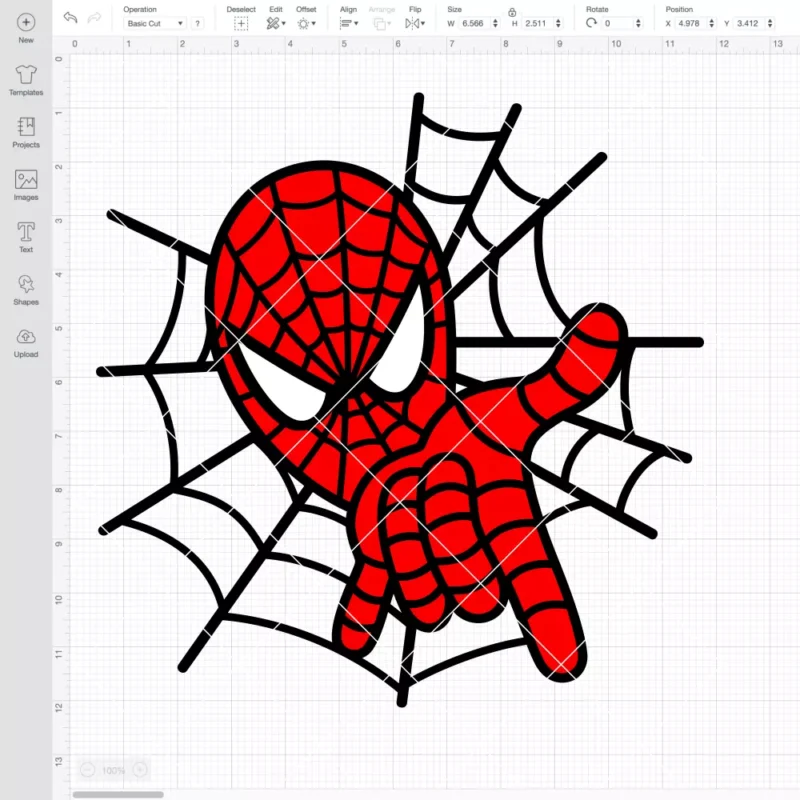This screenshot has height=800, width=800.
Task: Click the X position field
Action: click(691, 23)
